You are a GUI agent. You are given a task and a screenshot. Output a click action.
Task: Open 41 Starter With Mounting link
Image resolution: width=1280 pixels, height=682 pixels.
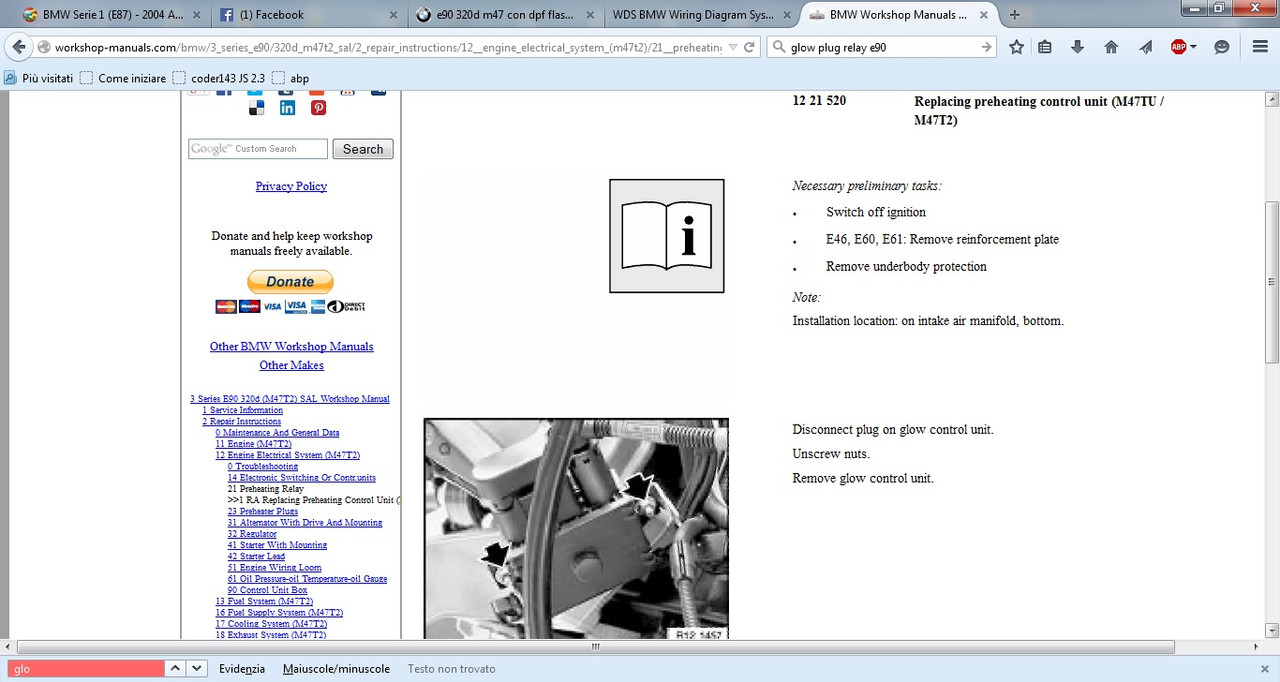point(277,545)
